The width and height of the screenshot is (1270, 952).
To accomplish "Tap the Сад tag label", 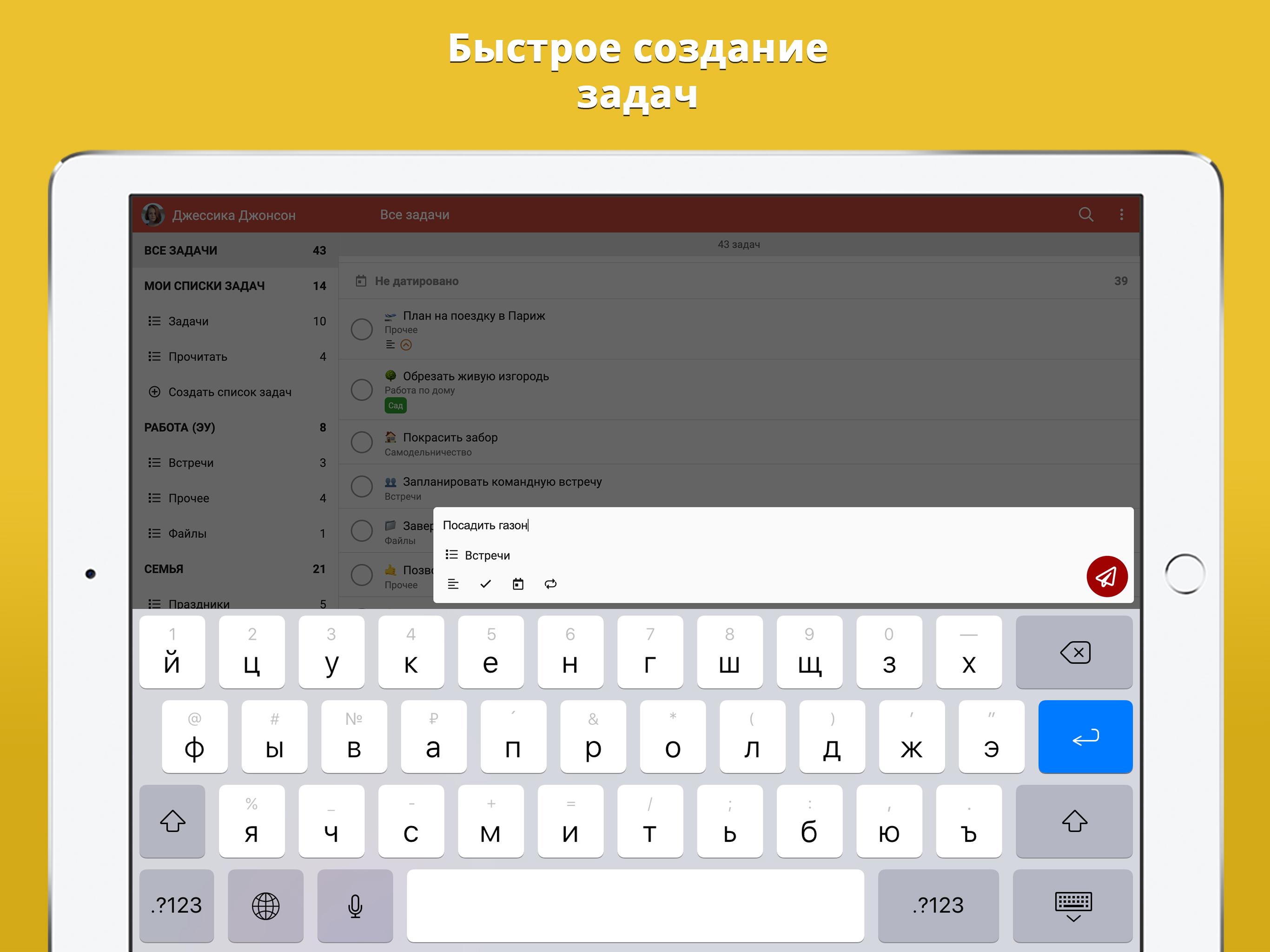I will tap(396, 405).
